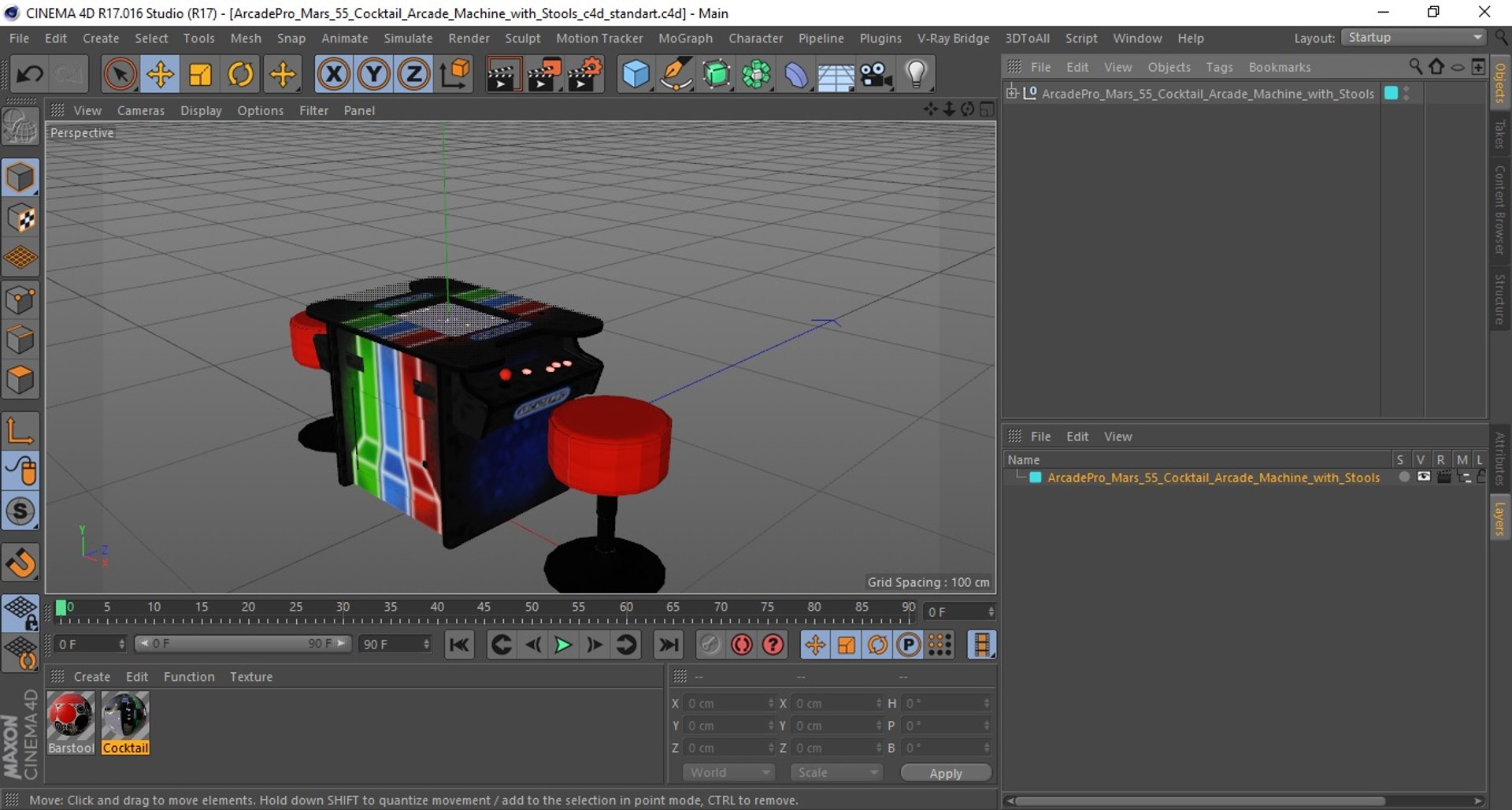Viewport: 1512px width, 810px height.
Task: Render to Picture Viewer
Action: (x=544, y=74)
